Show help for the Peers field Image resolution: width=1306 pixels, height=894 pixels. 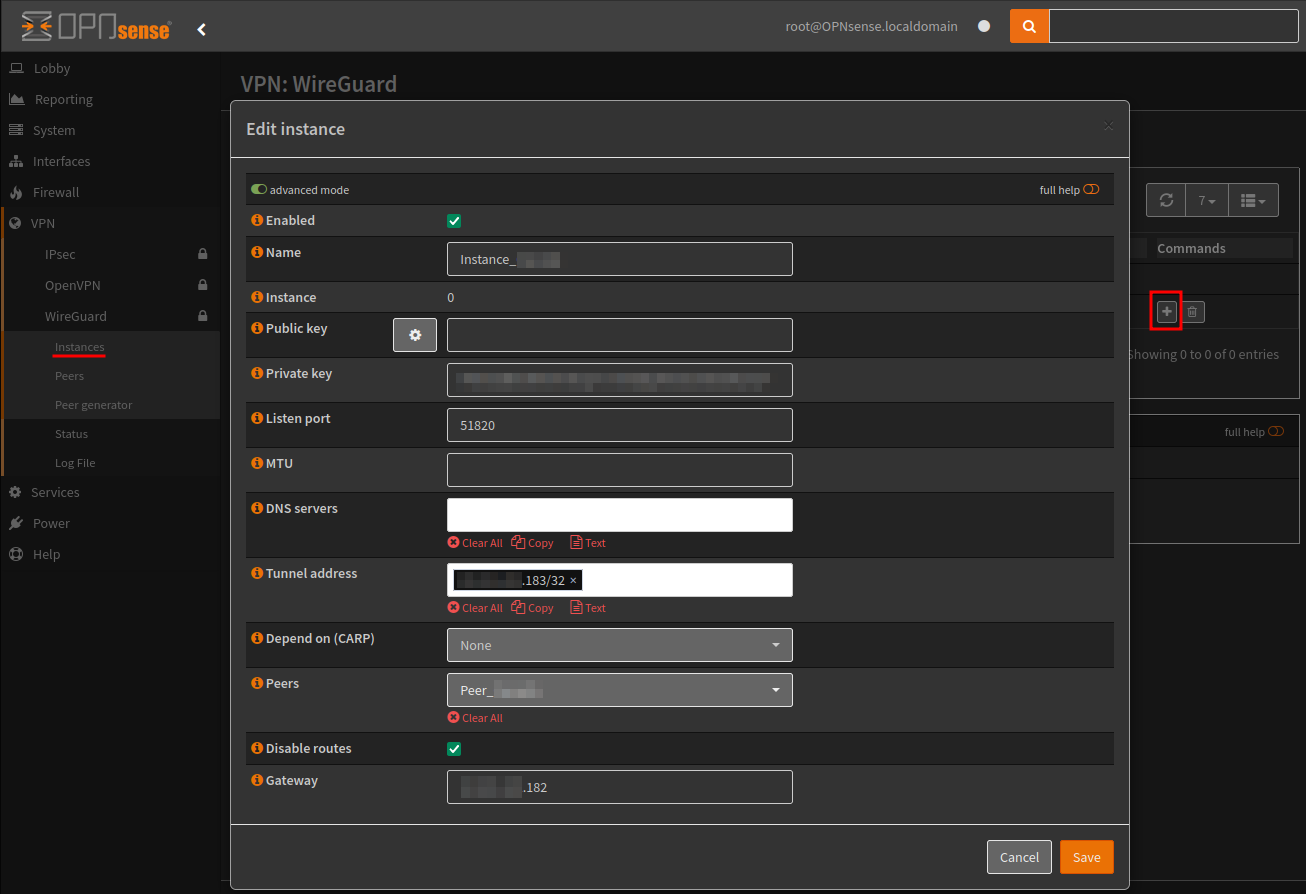pyautogui.click(x=257, y=683)
